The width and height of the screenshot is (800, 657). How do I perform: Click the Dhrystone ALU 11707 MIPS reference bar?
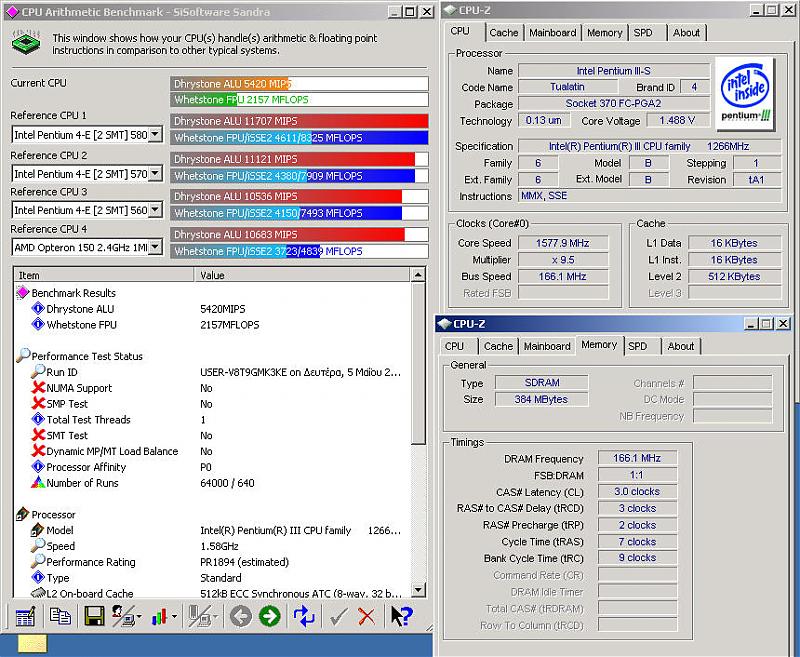pos(299,121)
